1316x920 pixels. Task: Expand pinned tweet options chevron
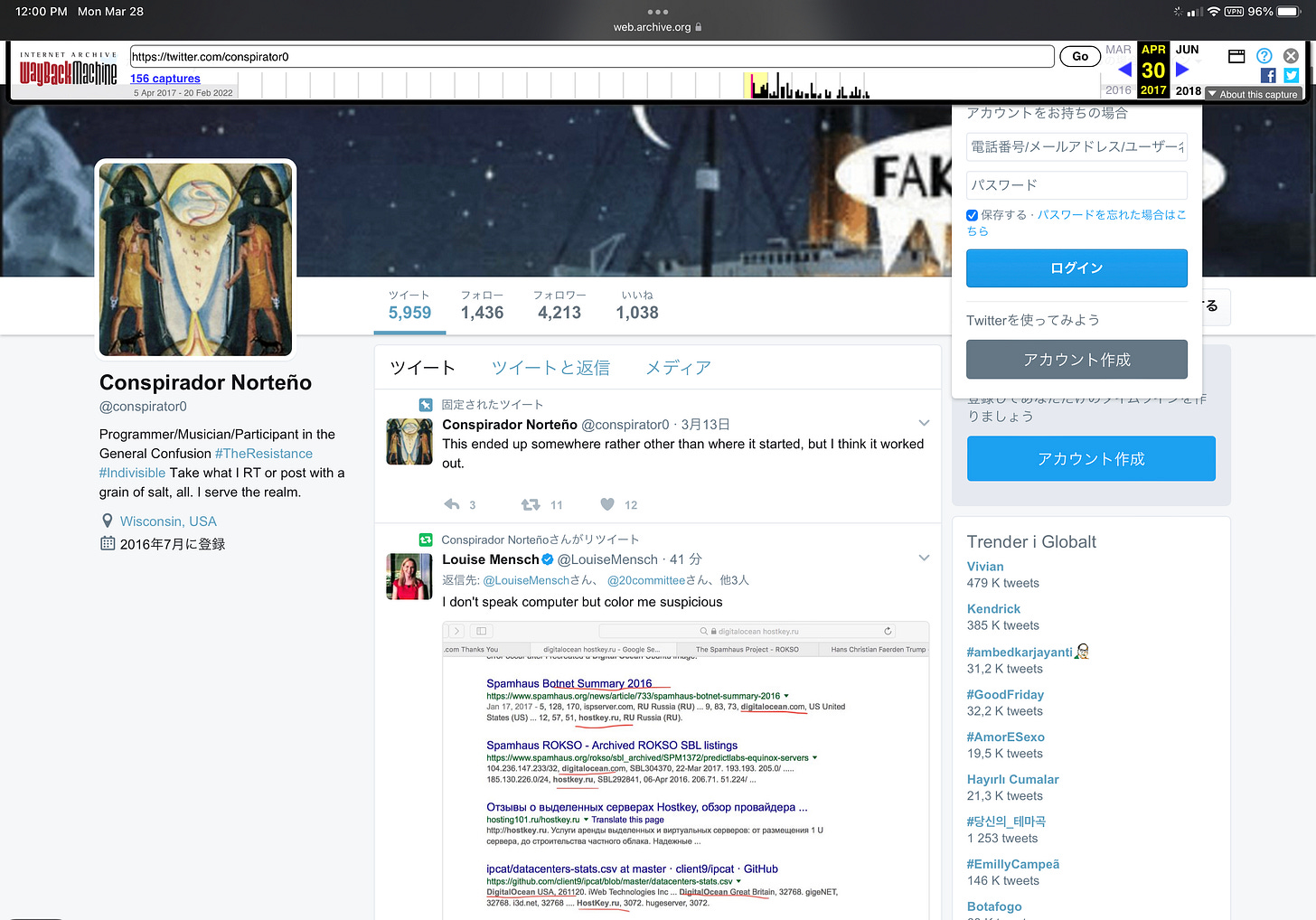pos(924,423)
